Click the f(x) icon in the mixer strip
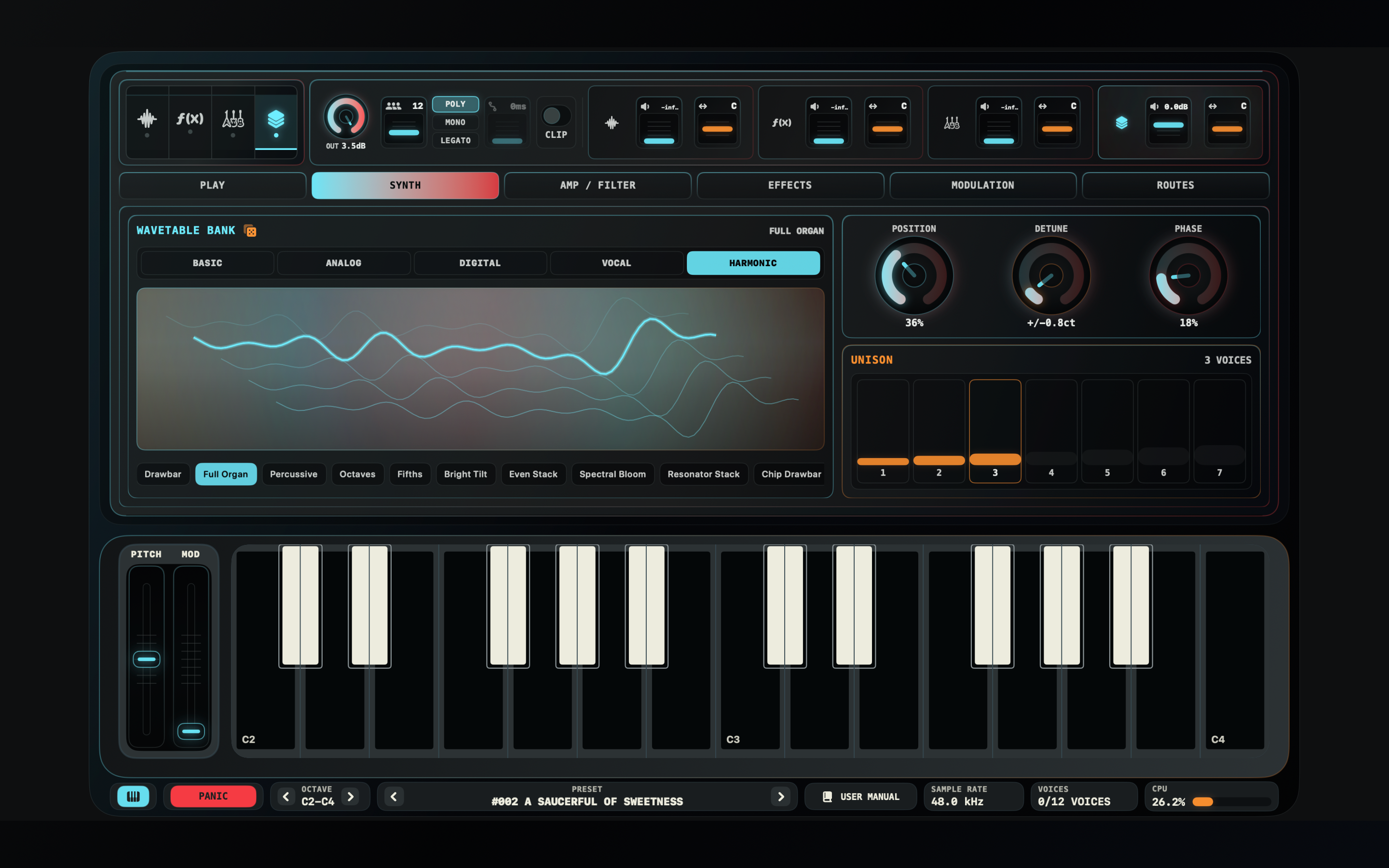Image resolution: width=1389 pixels, height=868 pixels. coord(782,123)
